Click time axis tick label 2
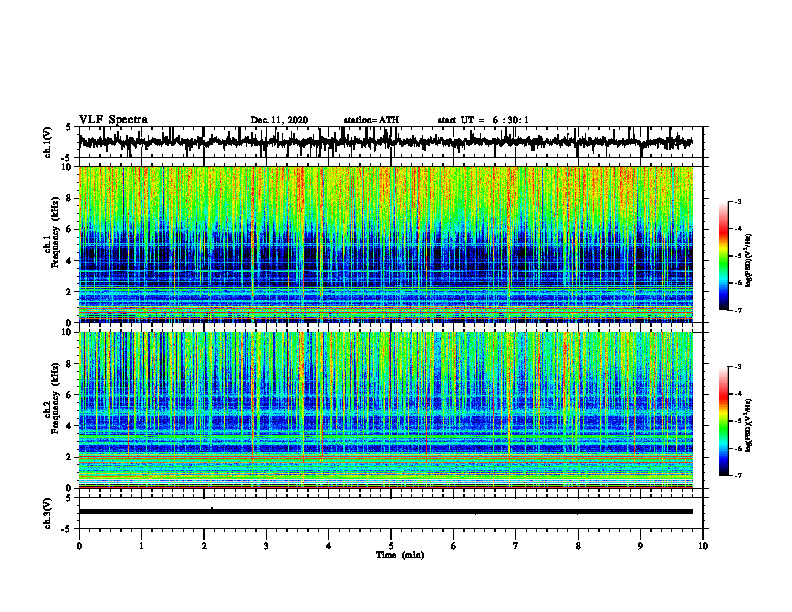The width and height of the screenshot is (792, 612). pyautogui.click(x=204, y=546)
